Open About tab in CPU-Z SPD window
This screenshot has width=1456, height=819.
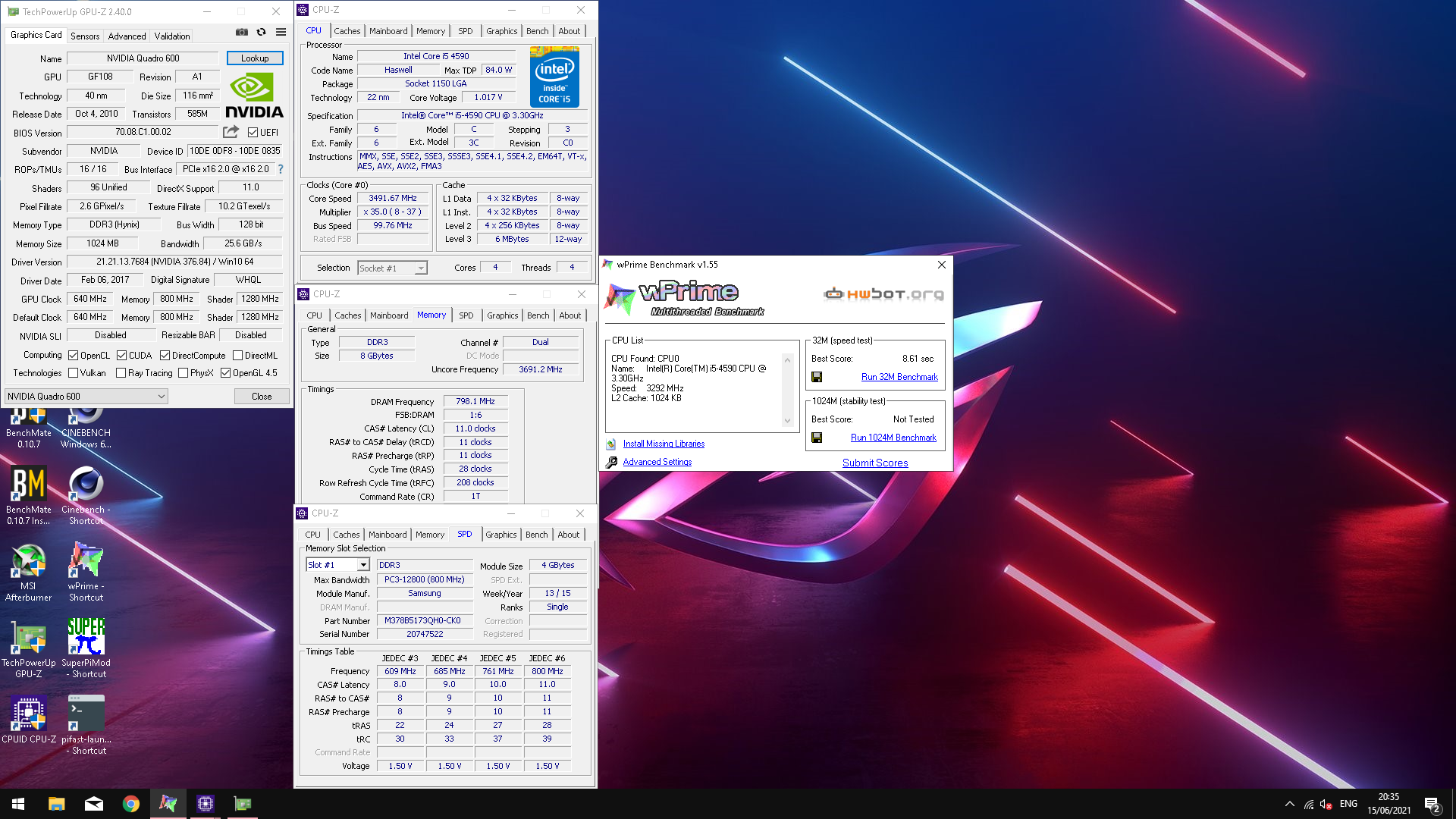tap(568, 535)
